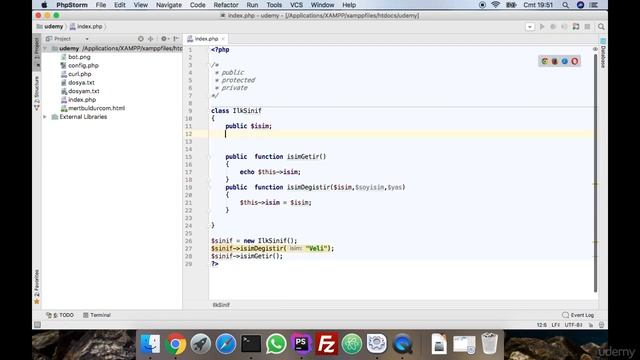Screen dimensions: 640x360
Task: Click udemy breadcrumb in navigation bar
Action: (x=50, y=27)
